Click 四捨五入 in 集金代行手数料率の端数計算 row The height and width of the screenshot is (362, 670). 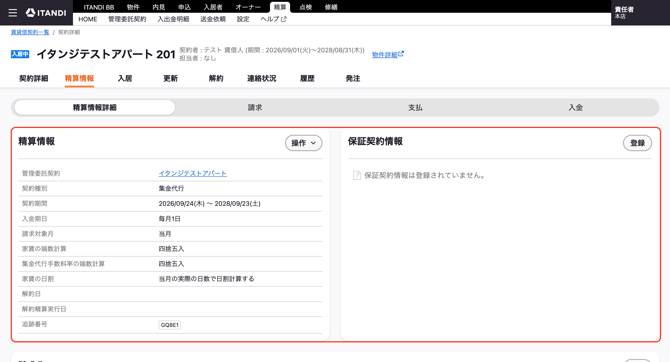(x=171, y=264)
